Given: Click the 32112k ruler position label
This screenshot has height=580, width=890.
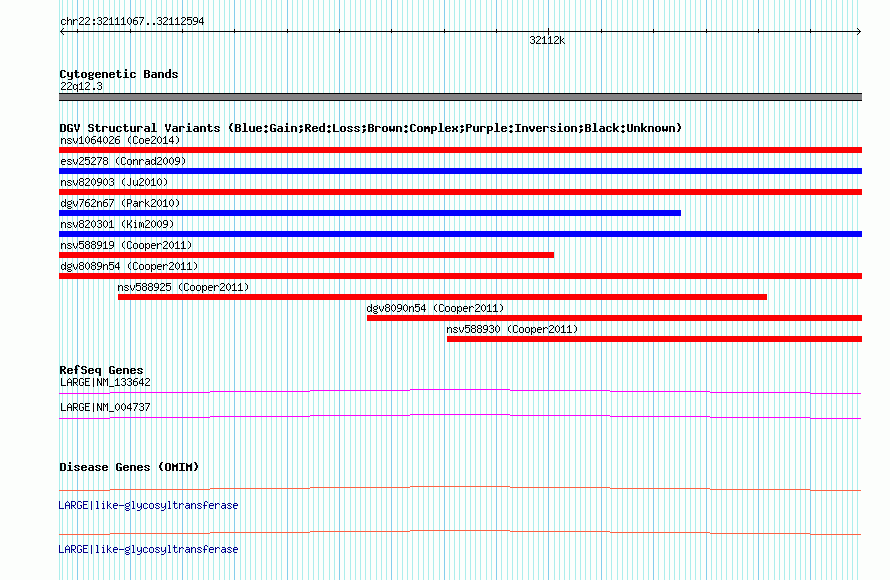Looking at the screenshot, I should [547, 40].
